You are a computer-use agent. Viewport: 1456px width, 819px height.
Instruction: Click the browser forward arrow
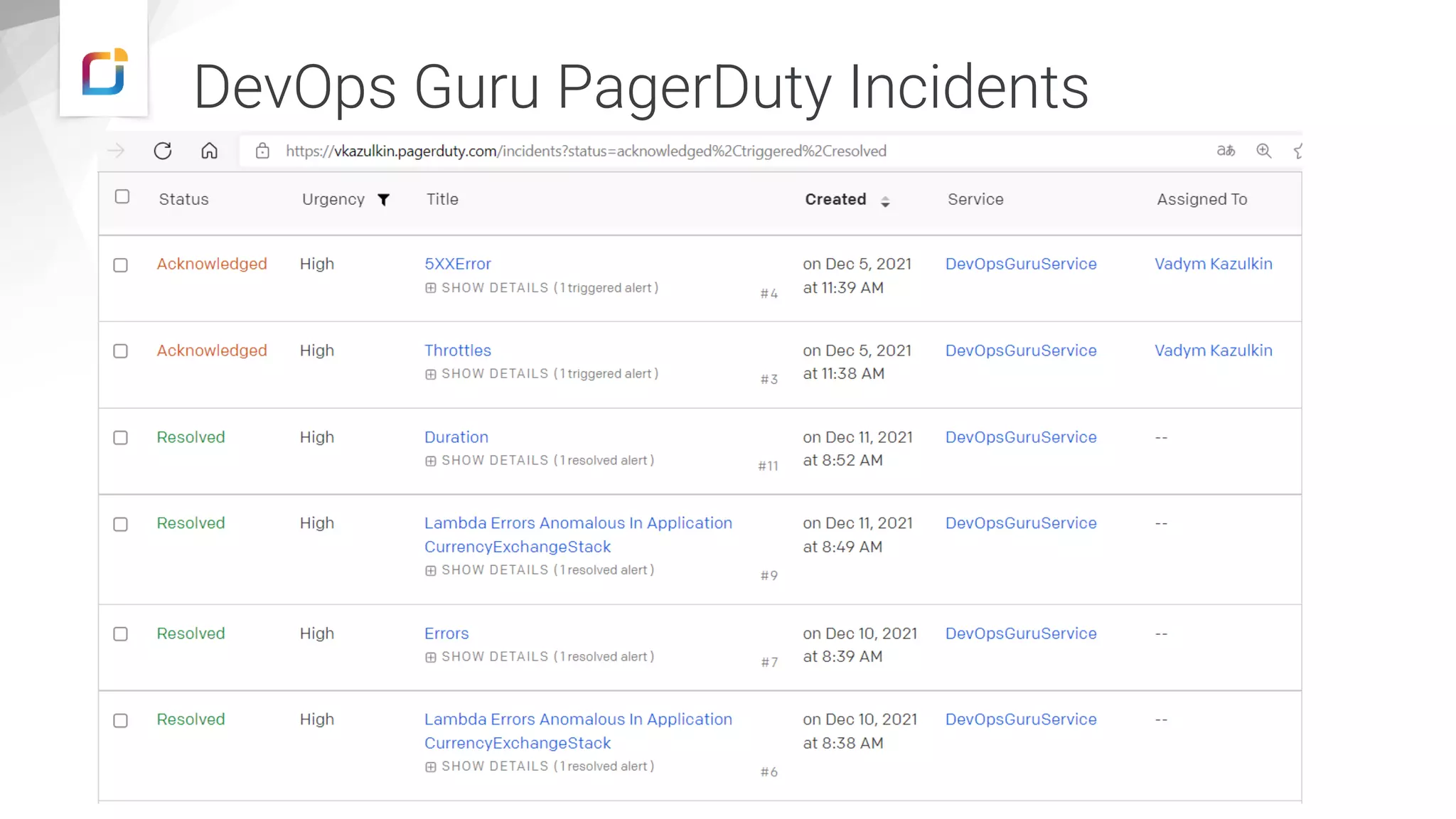(x=116, y=151)
